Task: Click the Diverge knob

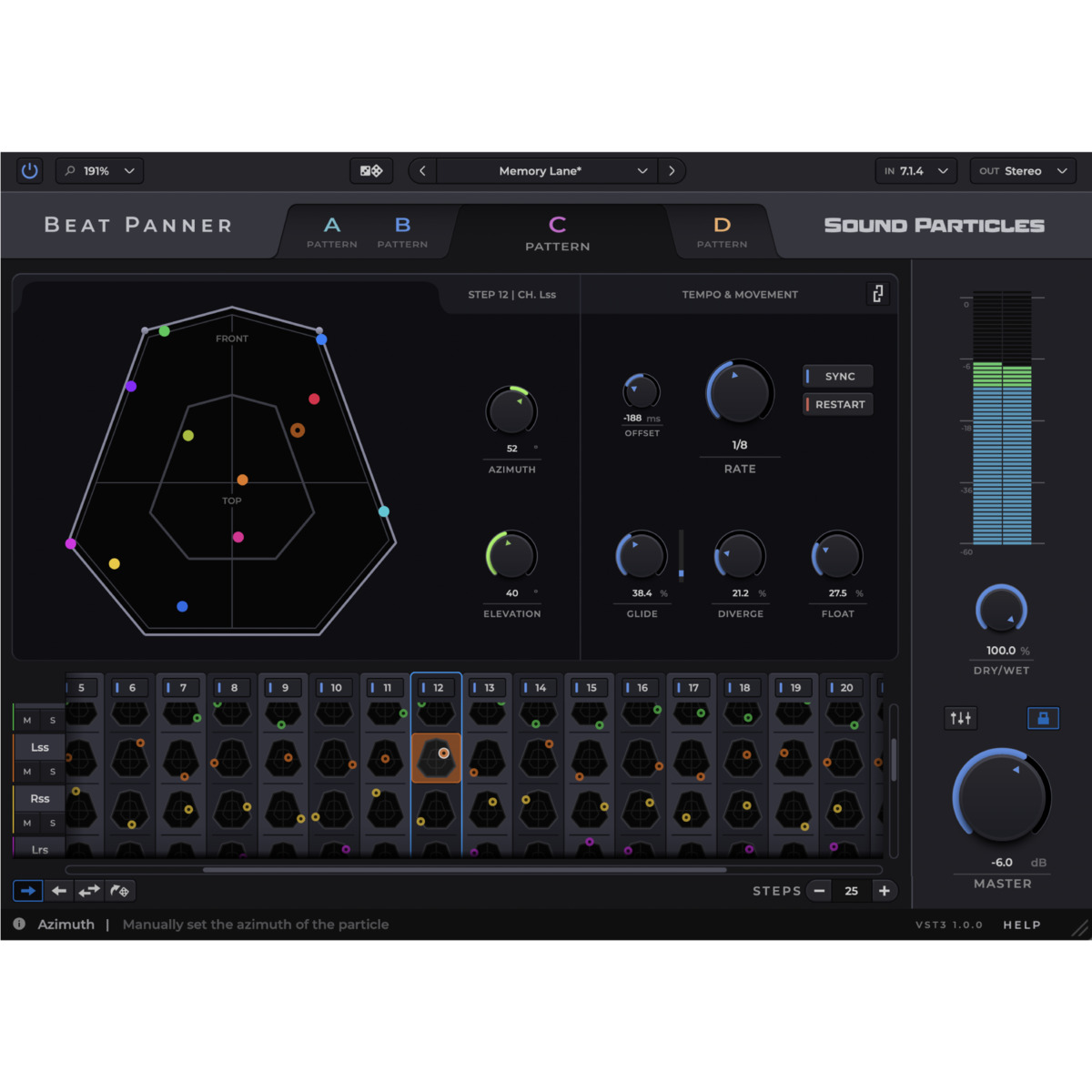Action: 740,555
